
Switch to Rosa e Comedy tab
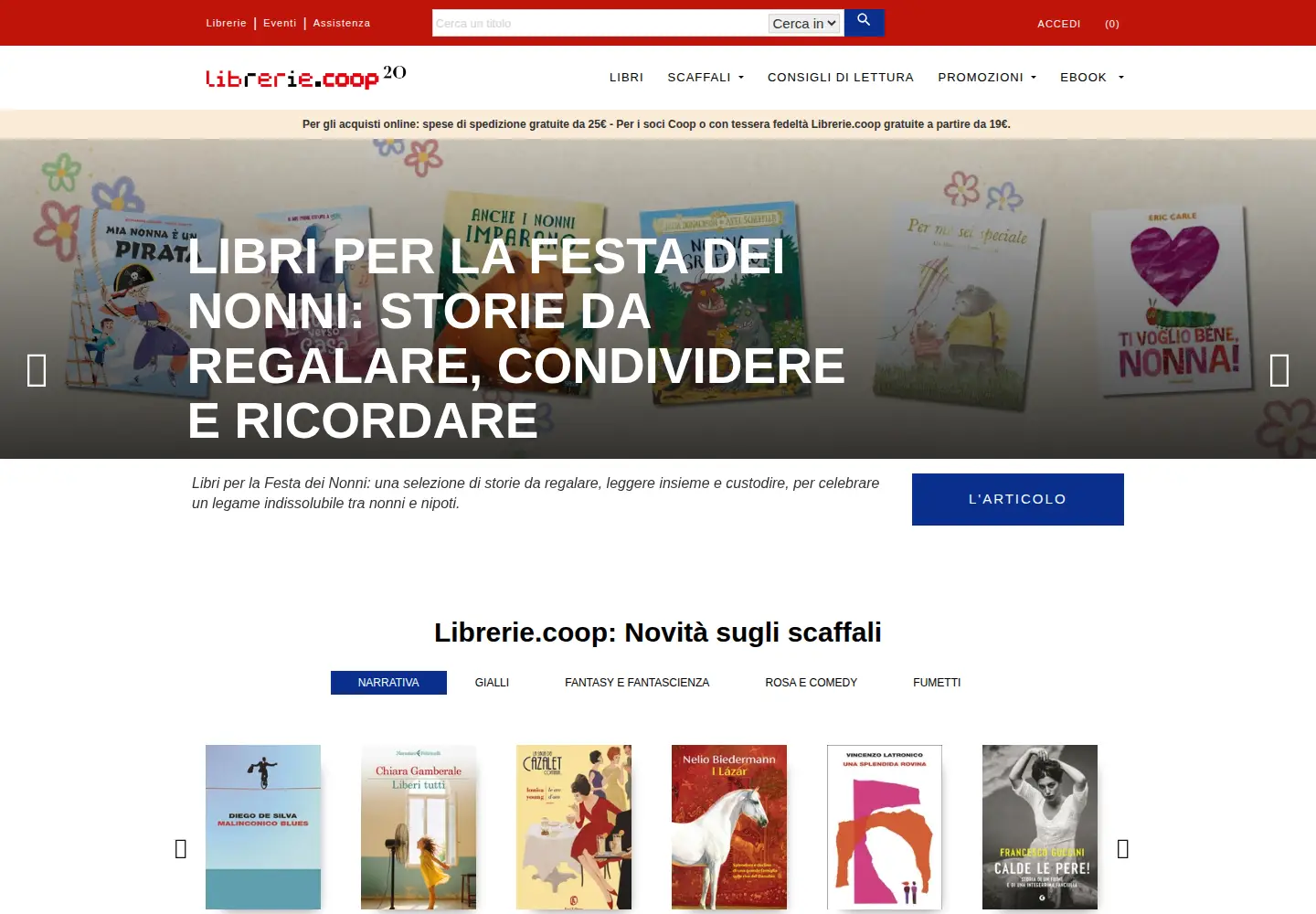tap(812, 683)
